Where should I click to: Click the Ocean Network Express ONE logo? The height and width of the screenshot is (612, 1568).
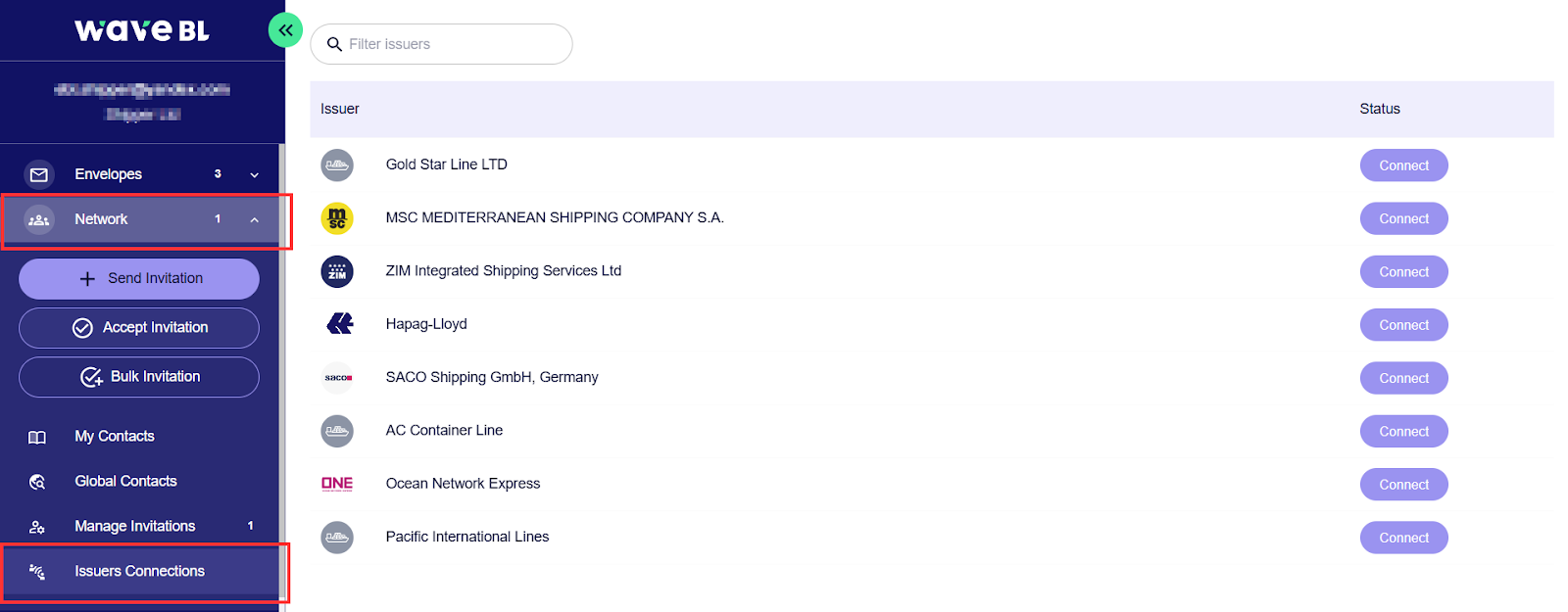click(337, 484)
